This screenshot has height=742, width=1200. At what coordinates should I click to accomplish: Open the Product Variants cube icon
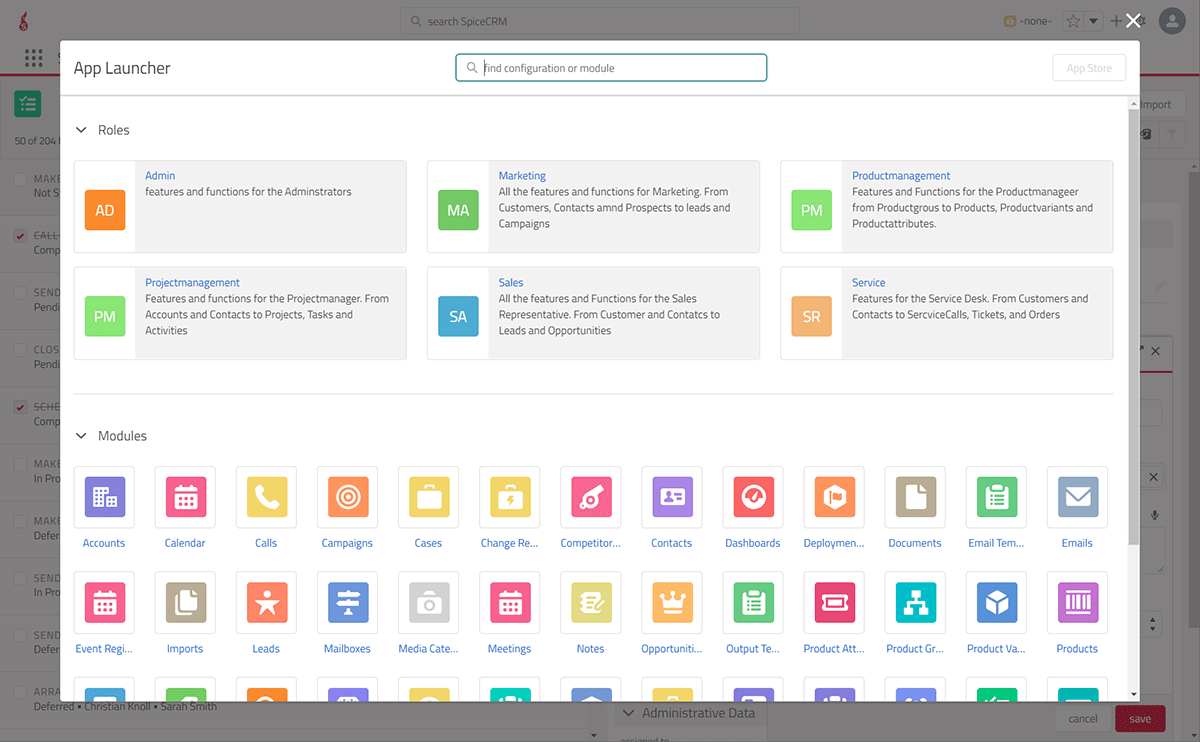coord(996,602)
